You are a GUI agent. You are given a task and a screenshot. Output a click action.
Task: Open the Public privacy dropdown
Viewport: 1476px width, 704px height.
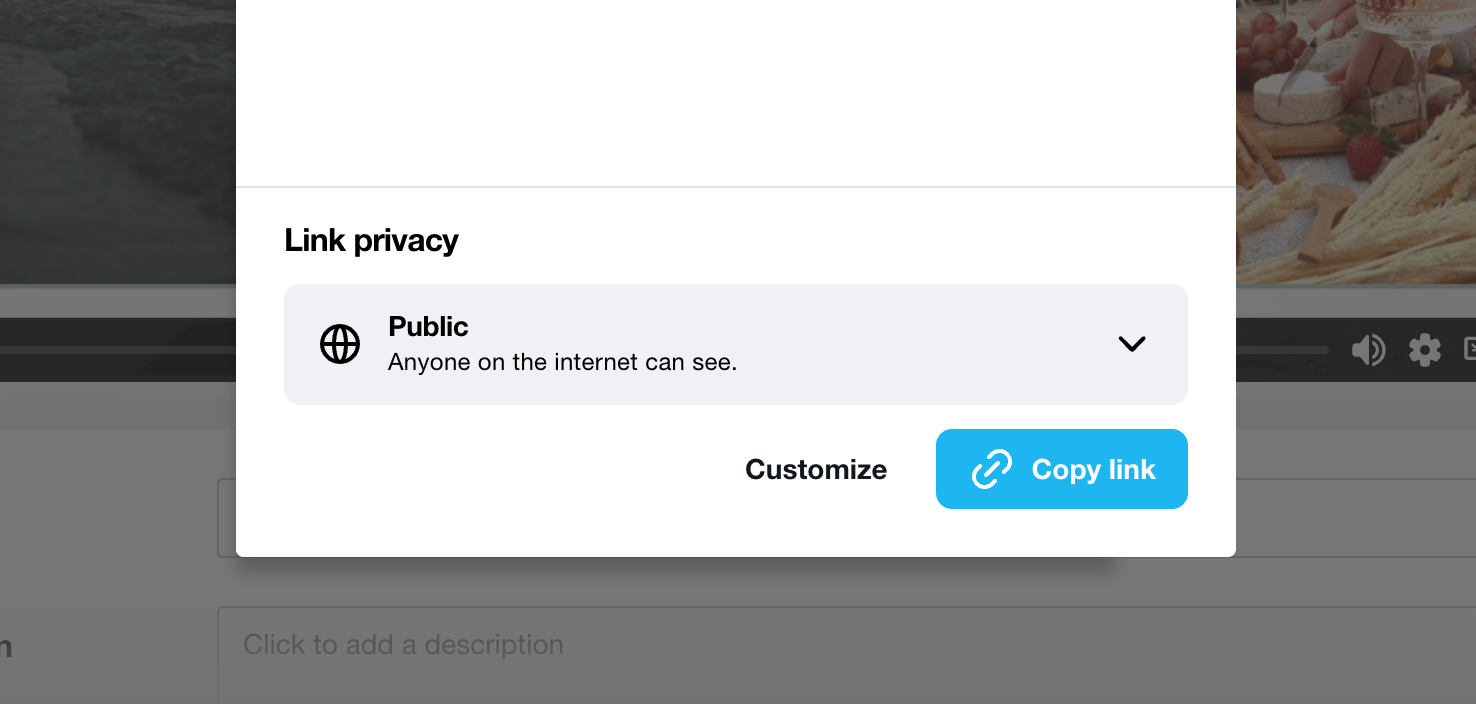(x=736, y=344)
